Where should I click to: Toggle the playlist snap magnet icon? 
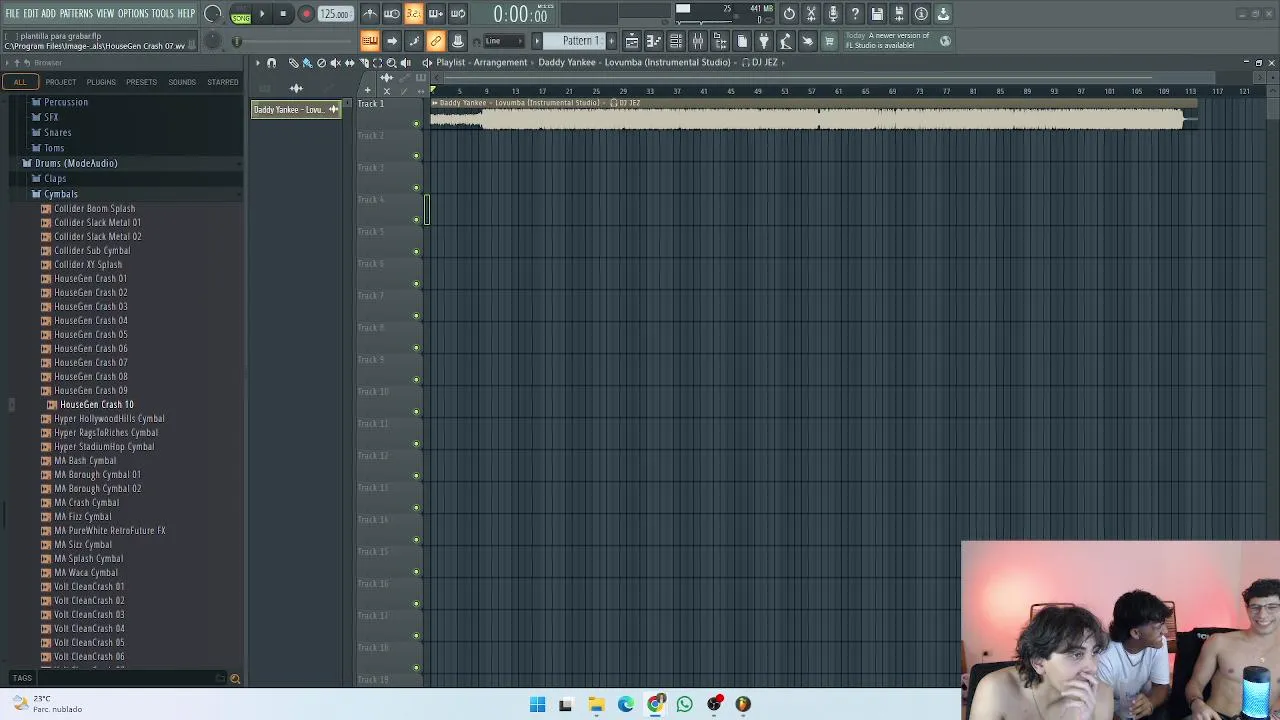click(271, 63)
